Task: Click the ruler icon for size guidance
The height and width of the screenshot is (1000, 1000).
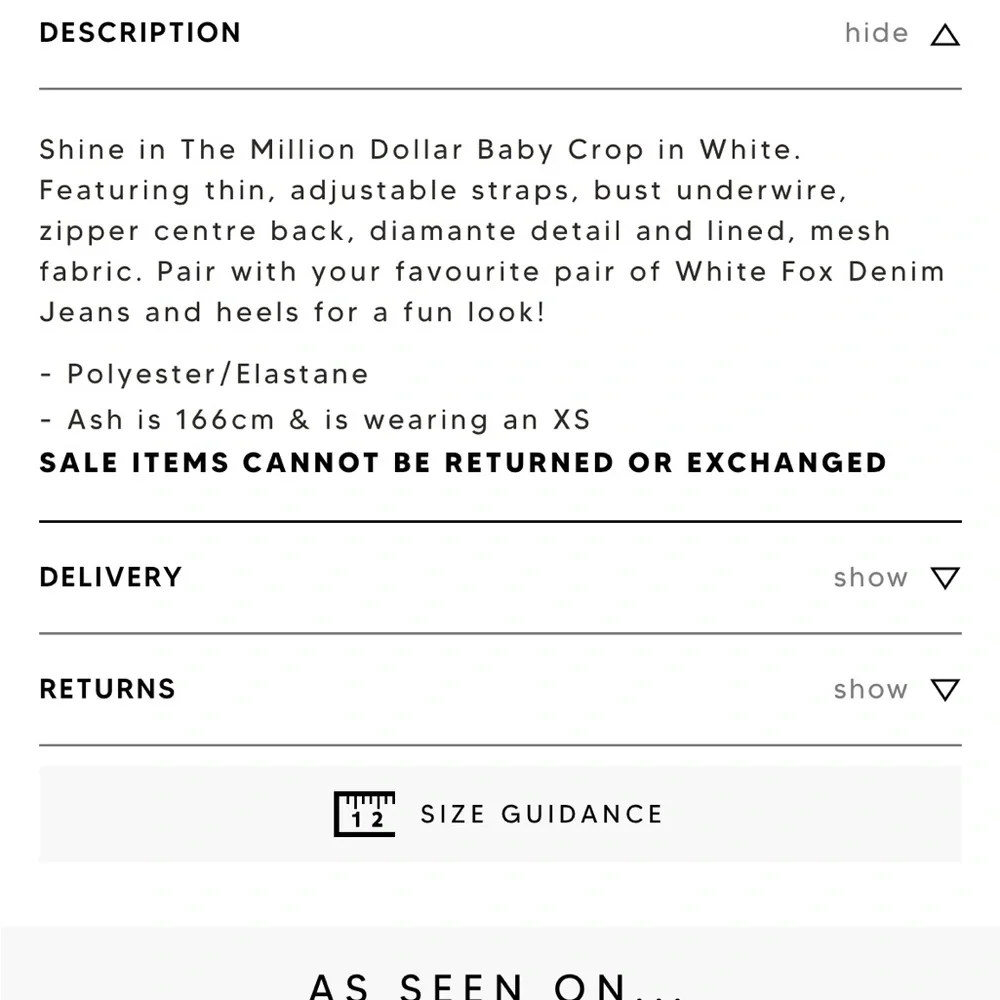Action: click(x=364, y=814)
